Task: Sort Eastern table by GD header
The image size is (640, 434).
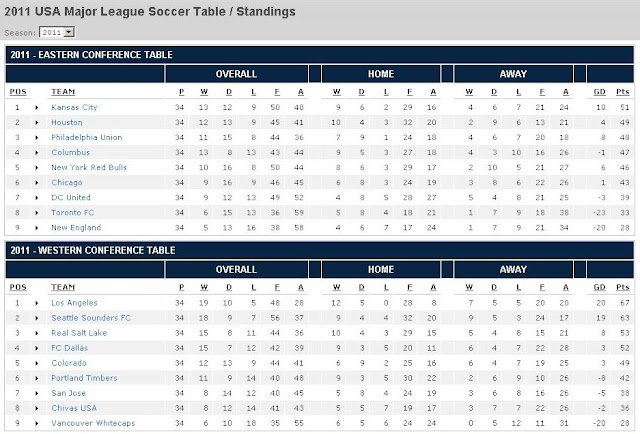Action: [x=599, y=92]
